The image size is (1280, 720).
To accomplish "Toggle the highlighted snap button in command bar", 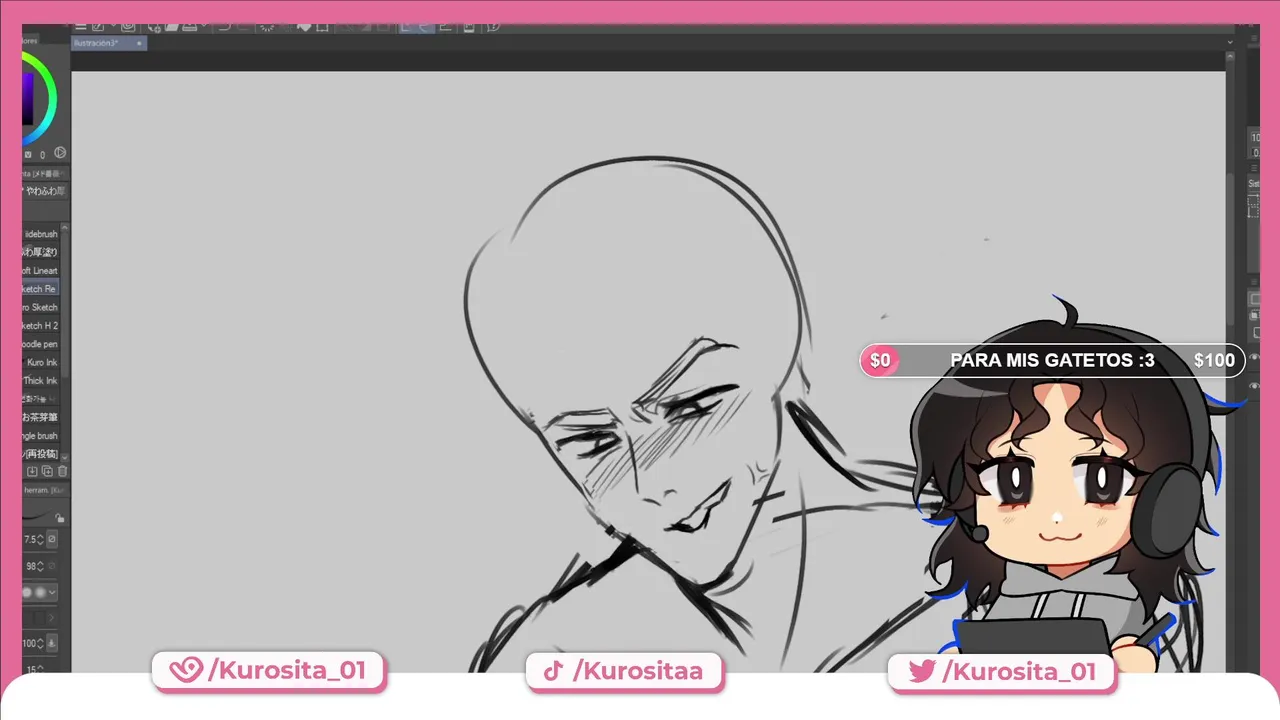I will 408,27.
